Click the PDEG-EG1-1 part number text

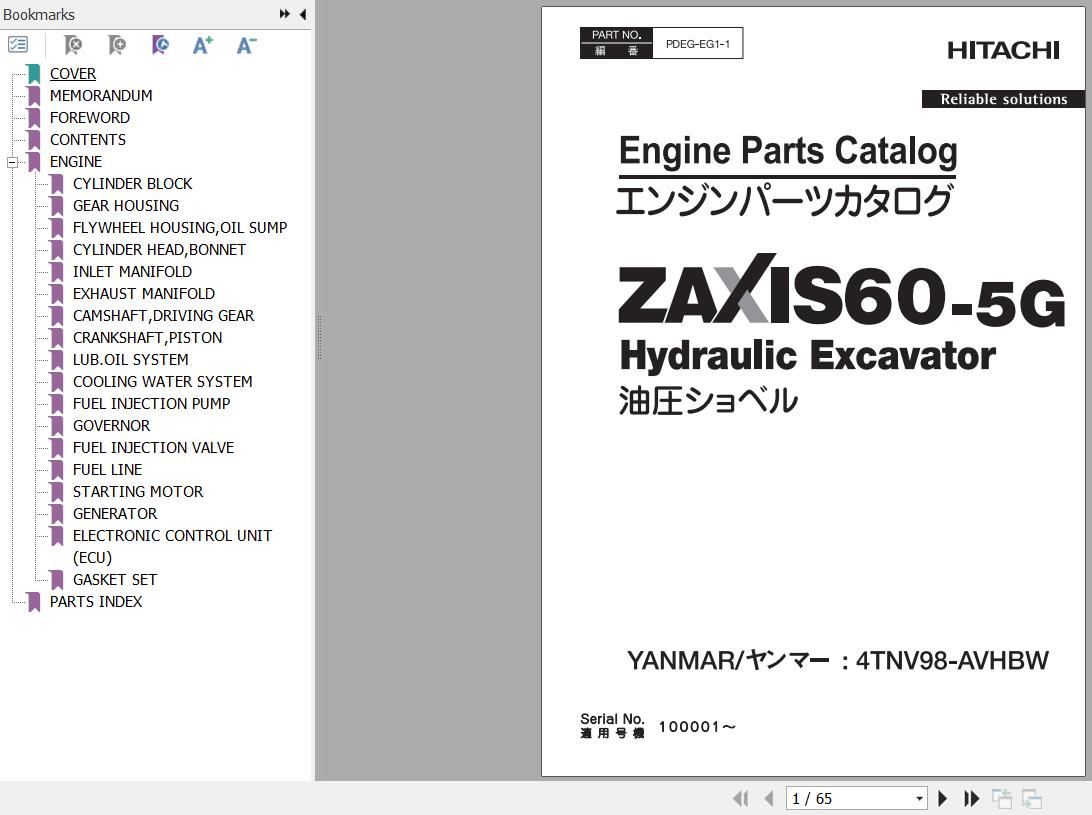[x=698, y=44]
